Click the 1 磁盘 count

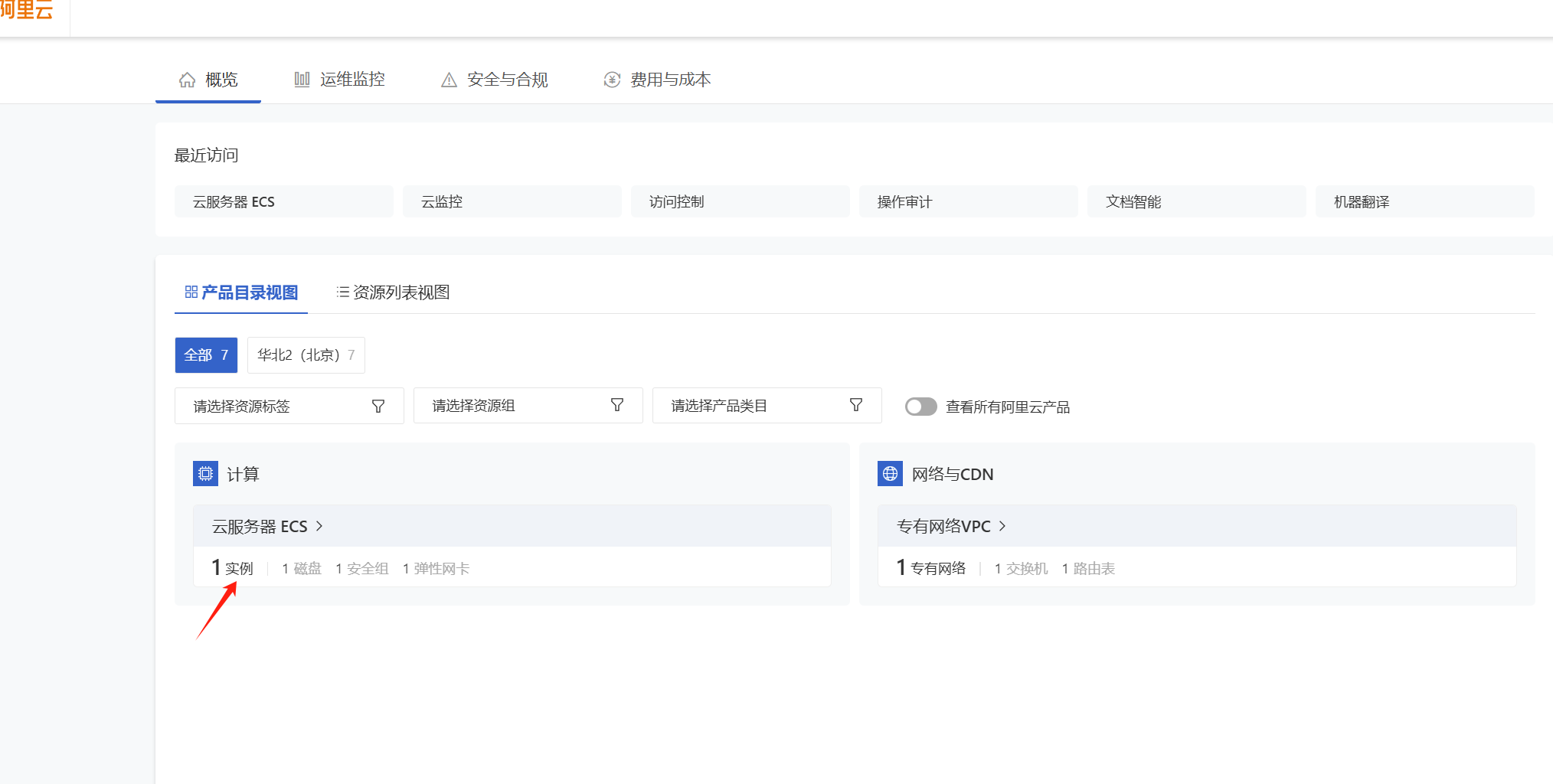point(302,569)
